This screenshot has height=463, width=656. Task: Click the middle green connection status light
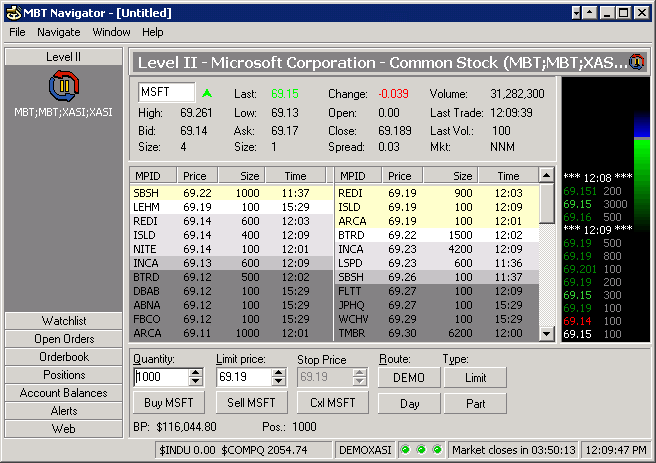click(x=421, y=450)
